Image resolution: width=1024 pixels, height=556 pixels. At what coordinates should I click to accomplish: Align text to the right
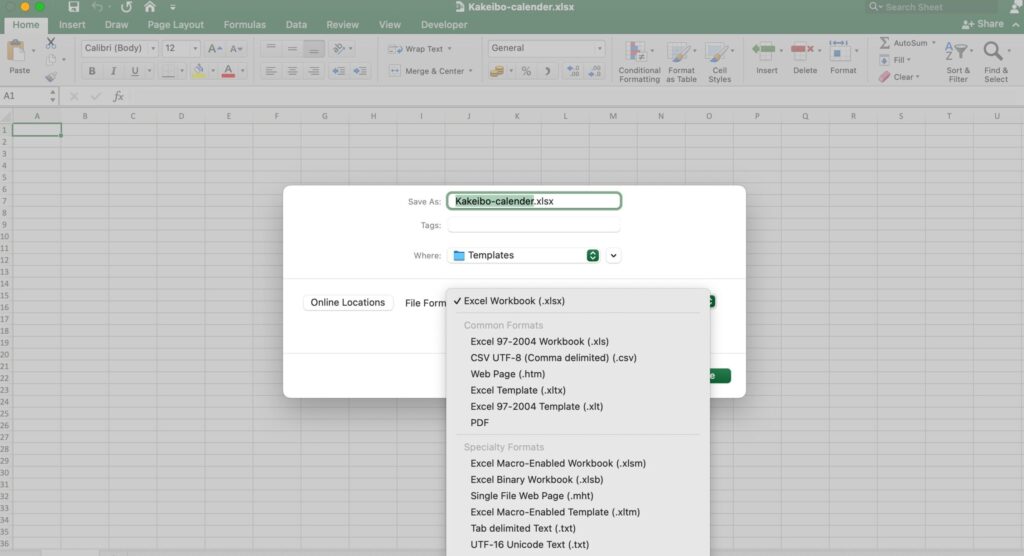point(313,71)
